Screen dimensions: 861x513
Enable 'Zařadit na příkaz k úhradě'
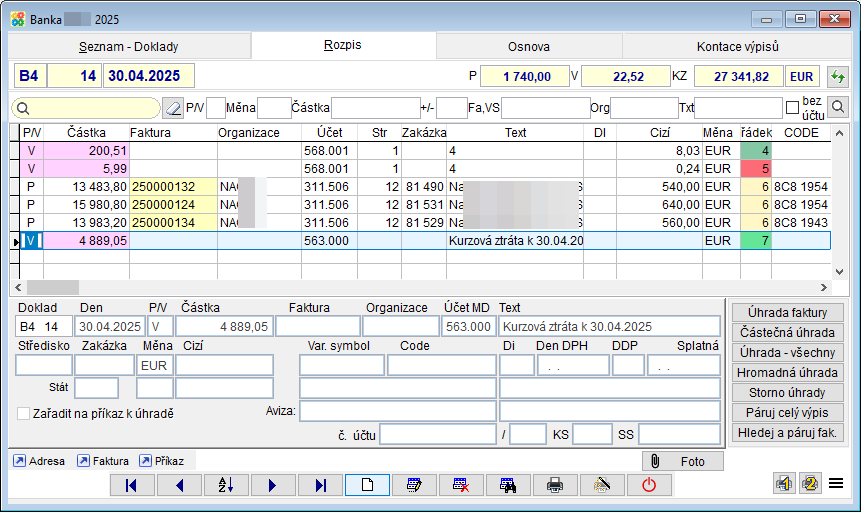coord(24,414)
